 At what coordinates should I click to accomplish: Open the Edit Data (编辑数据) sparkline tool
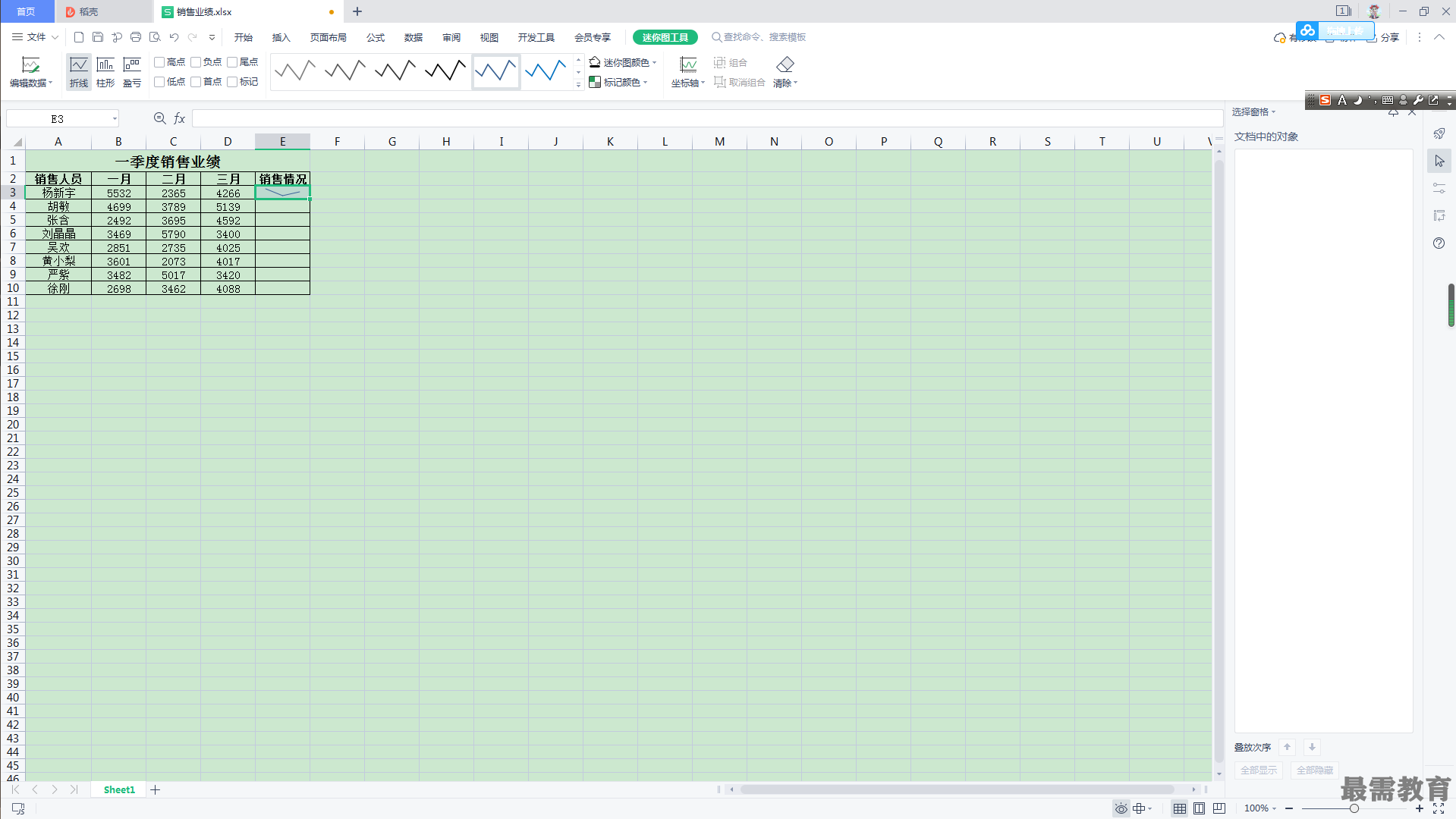coord(31,72)
